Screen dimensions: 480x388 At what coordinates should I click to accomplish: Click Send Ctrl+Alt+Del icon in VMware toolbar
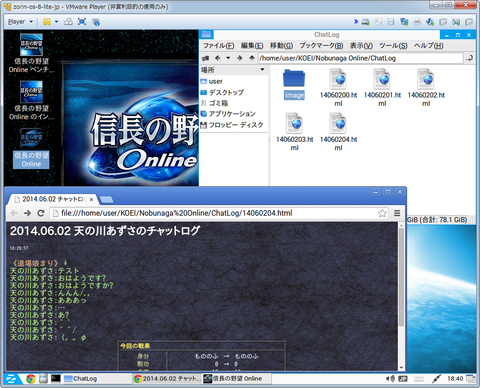68,22
